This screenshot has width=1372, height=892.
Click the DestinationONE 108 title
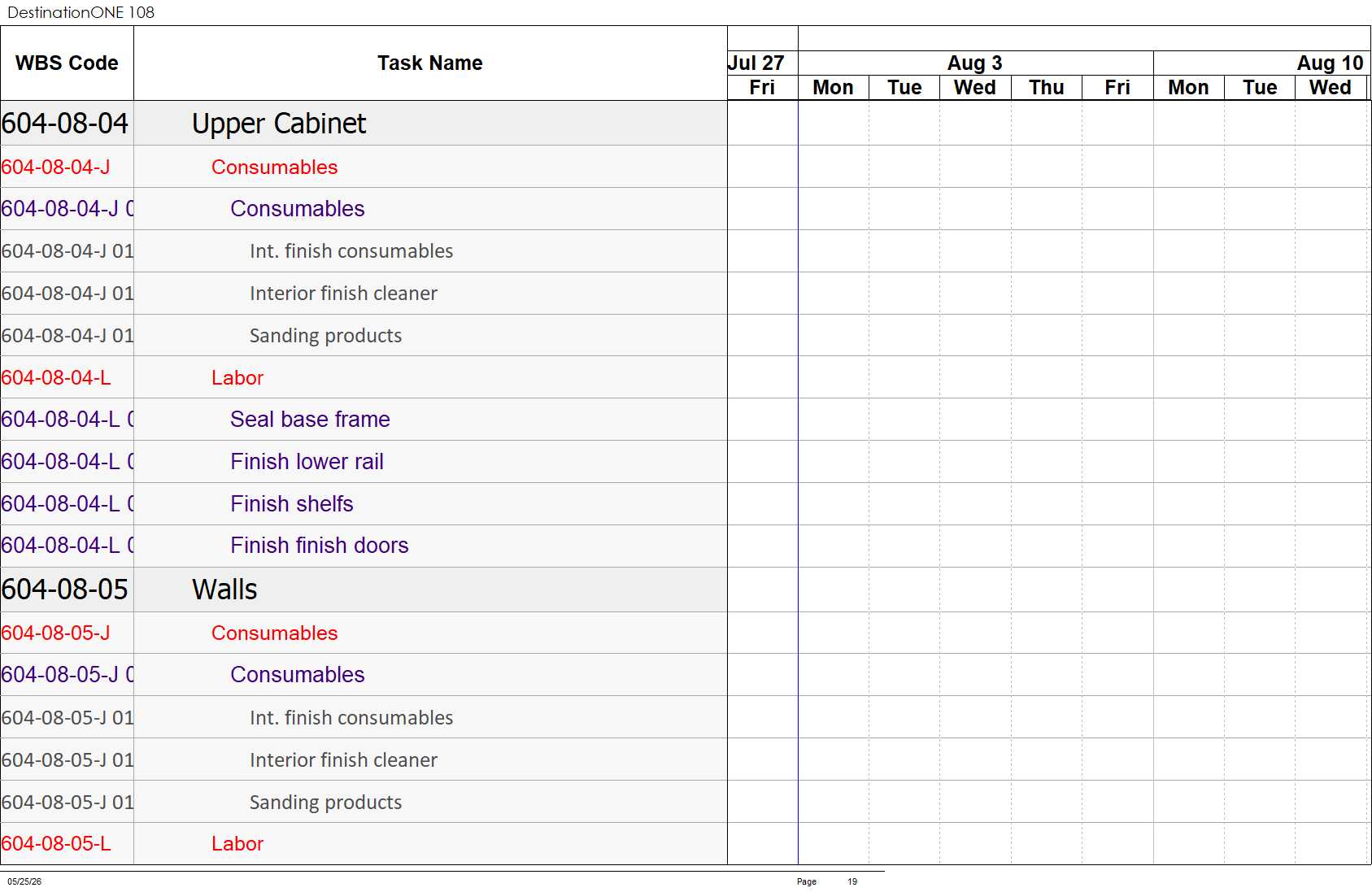[81, 12]
